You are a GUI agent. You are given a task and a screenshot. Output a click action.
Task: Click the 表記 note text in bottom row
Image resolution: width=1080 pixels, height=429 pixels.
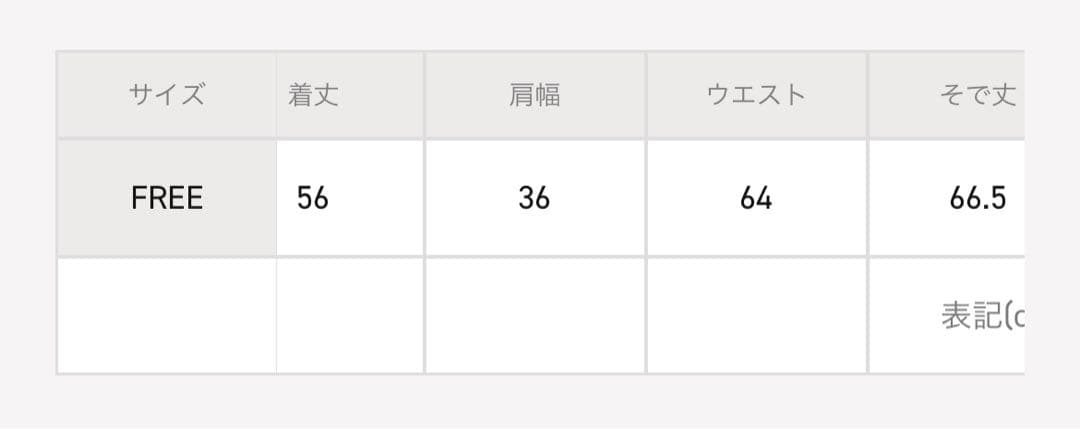pos(982,315)
